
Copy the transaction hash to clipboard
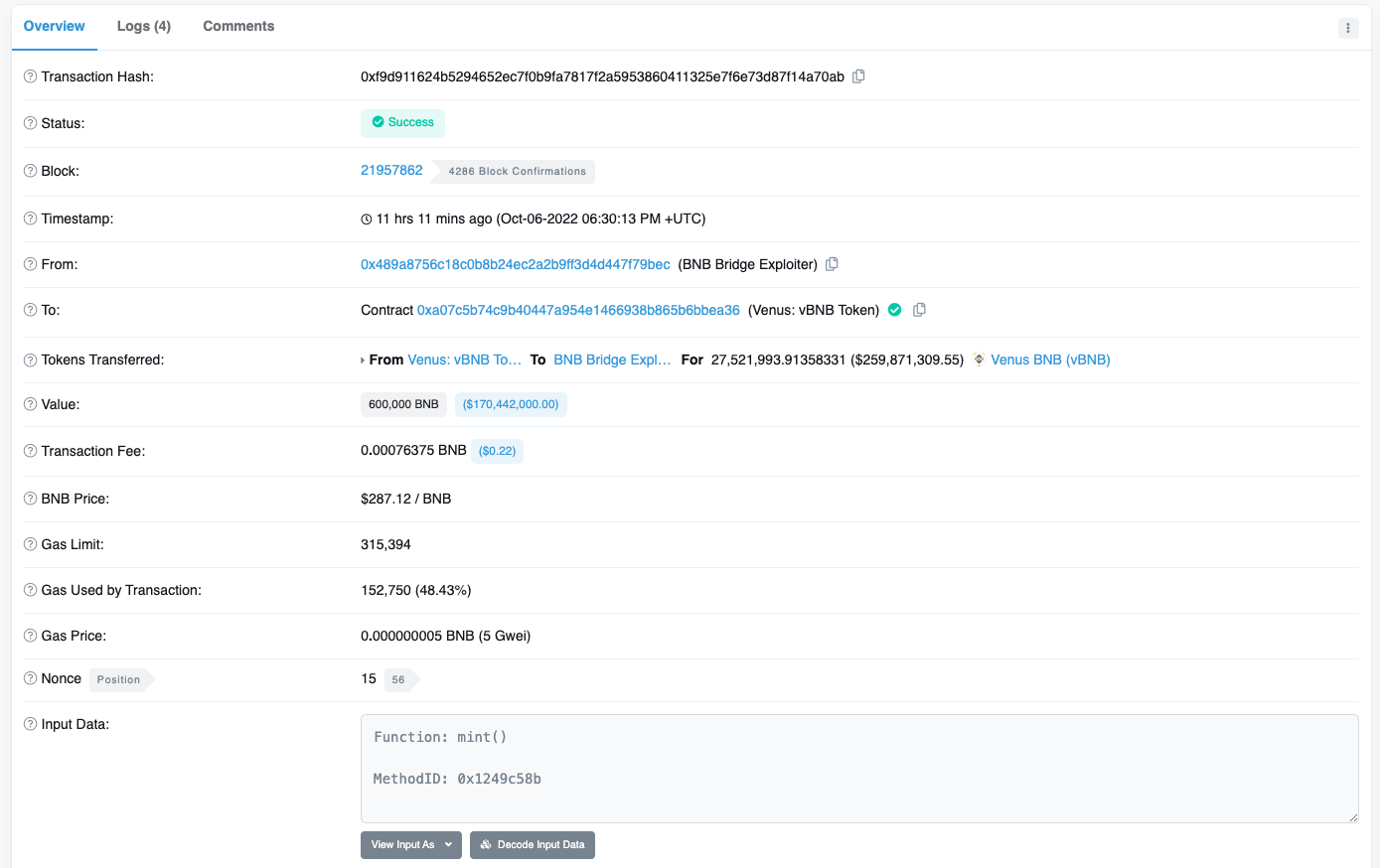tap(859, 76)
